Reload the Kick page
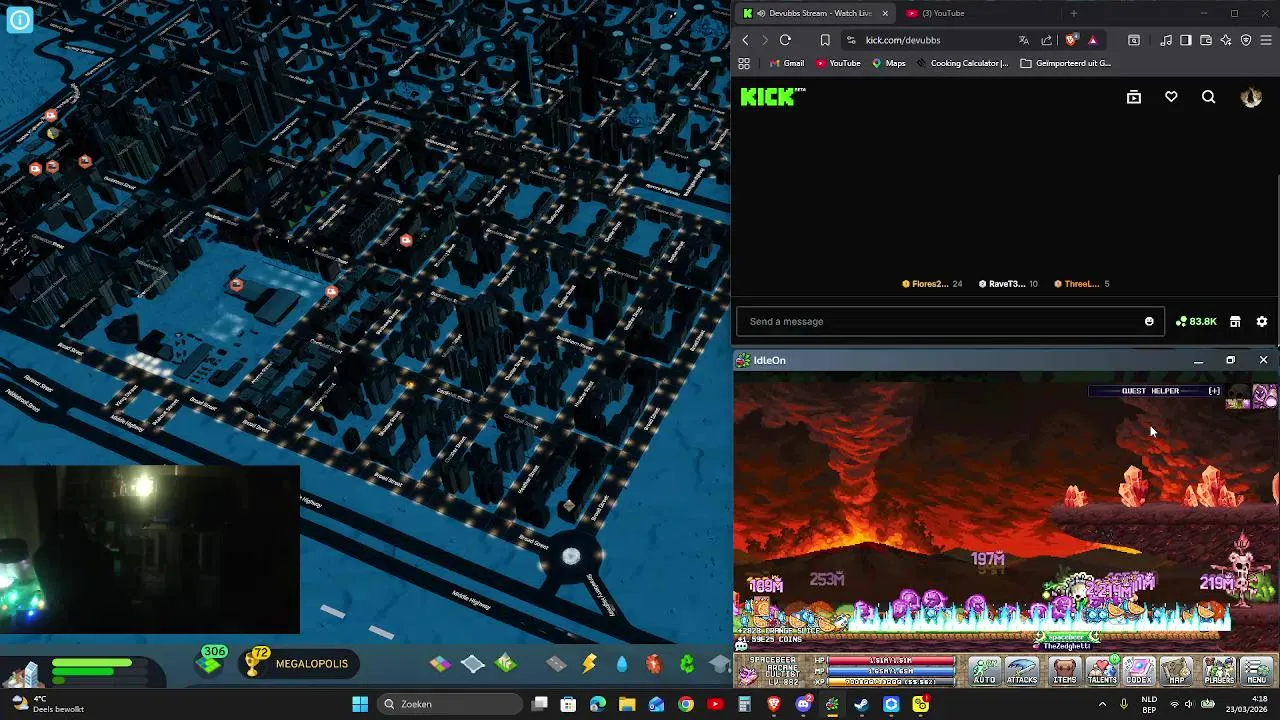This screenshot has height=720, width=1280. click(785, 40)
